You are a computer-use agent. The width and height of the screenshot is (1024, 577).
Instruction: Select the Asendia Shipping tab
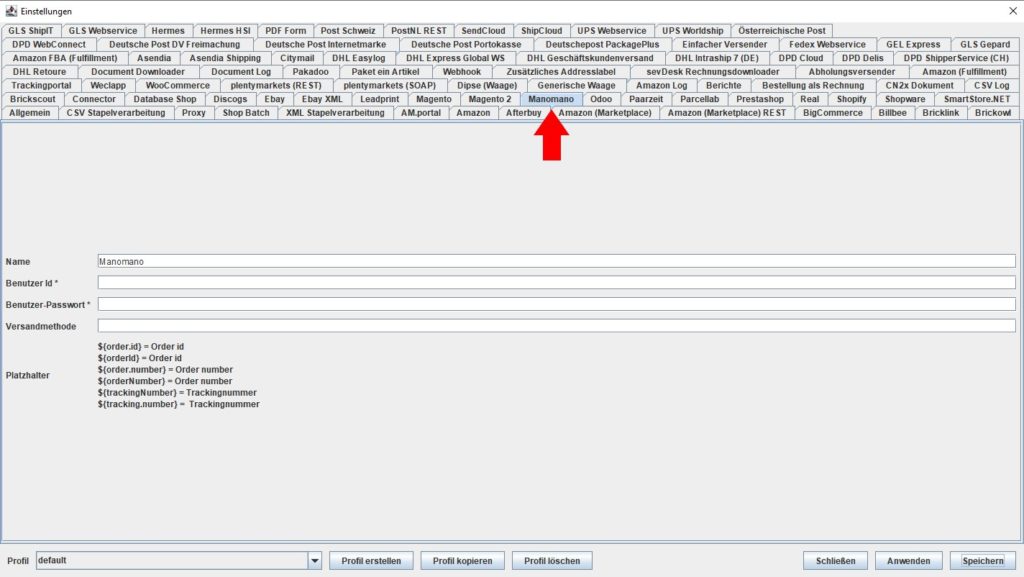click(225, 58)
